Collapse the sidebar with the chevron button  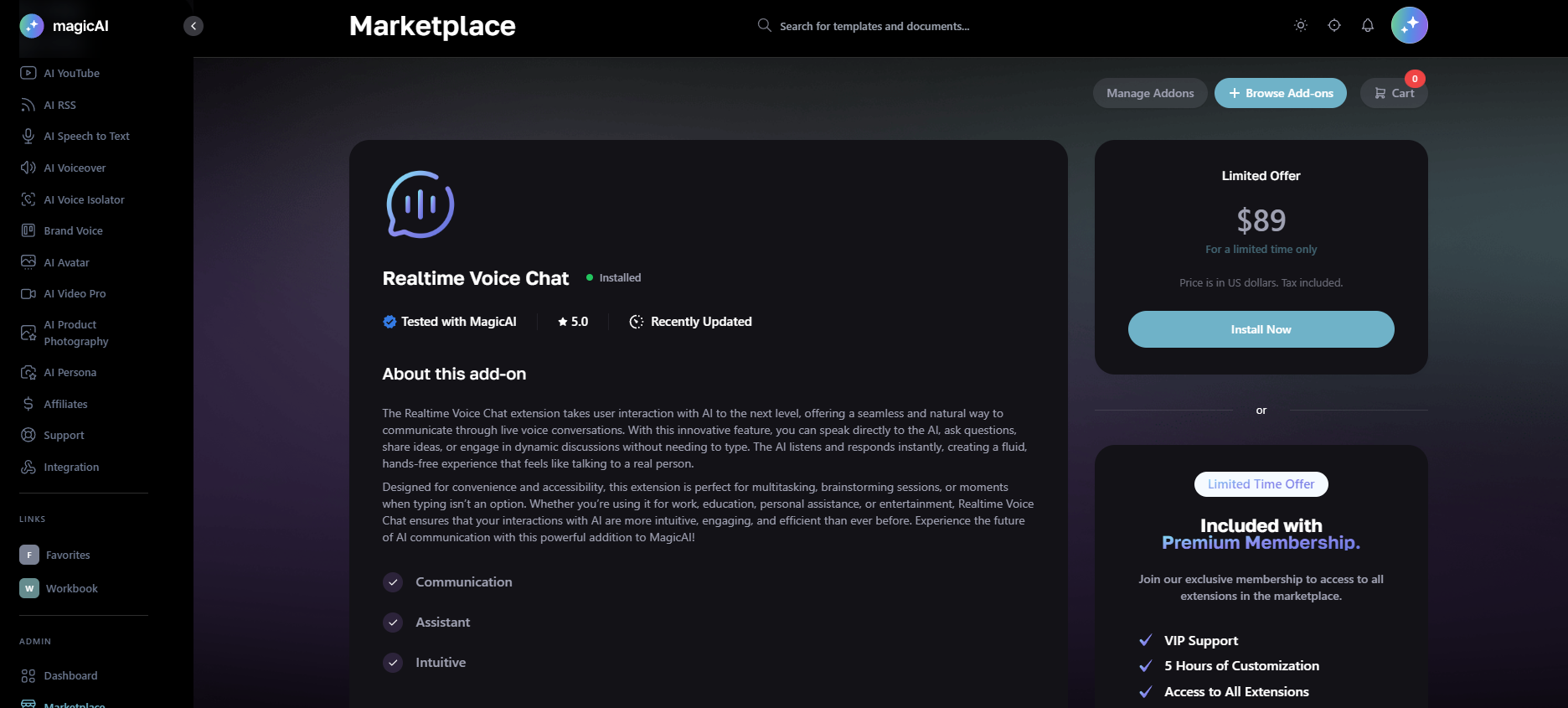(x=193, y=26)
